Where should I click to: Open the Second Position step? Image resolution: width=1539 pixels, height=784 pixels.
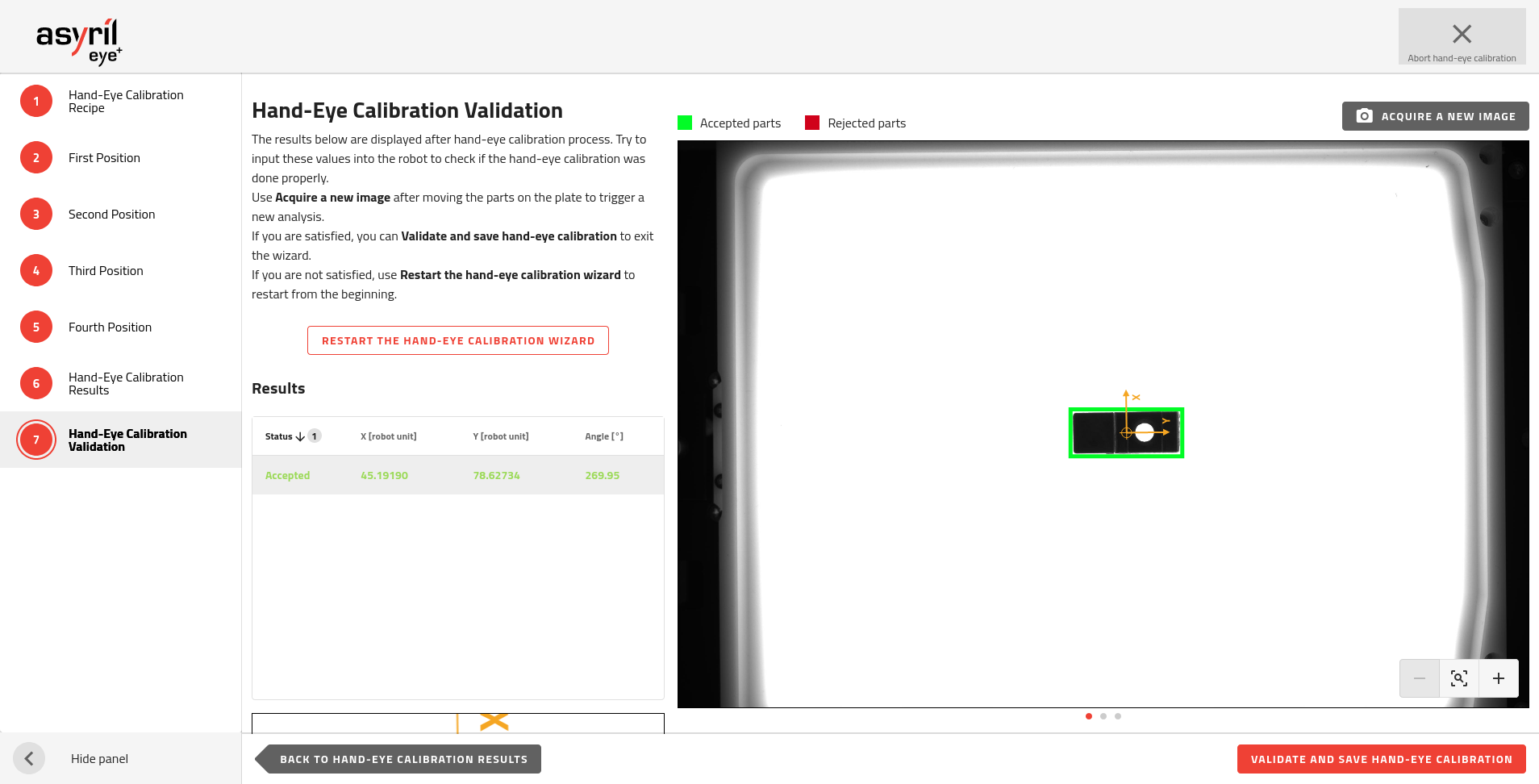click(x=111, y=215)
